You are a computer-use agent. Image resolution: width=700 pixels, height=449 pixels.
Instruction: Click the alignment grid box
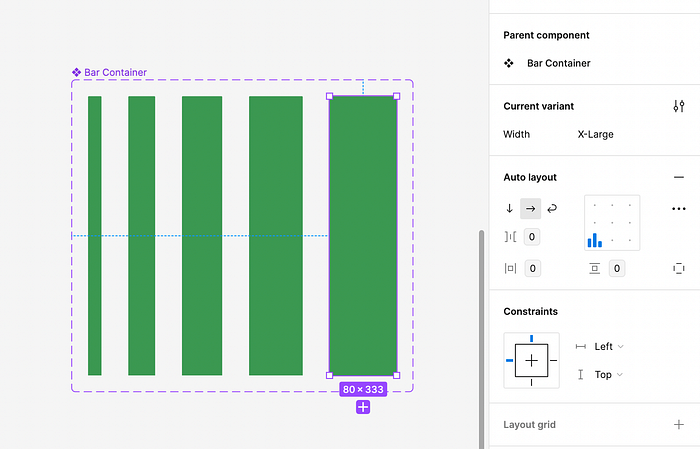pyautogui.click(x=612, y=223)
